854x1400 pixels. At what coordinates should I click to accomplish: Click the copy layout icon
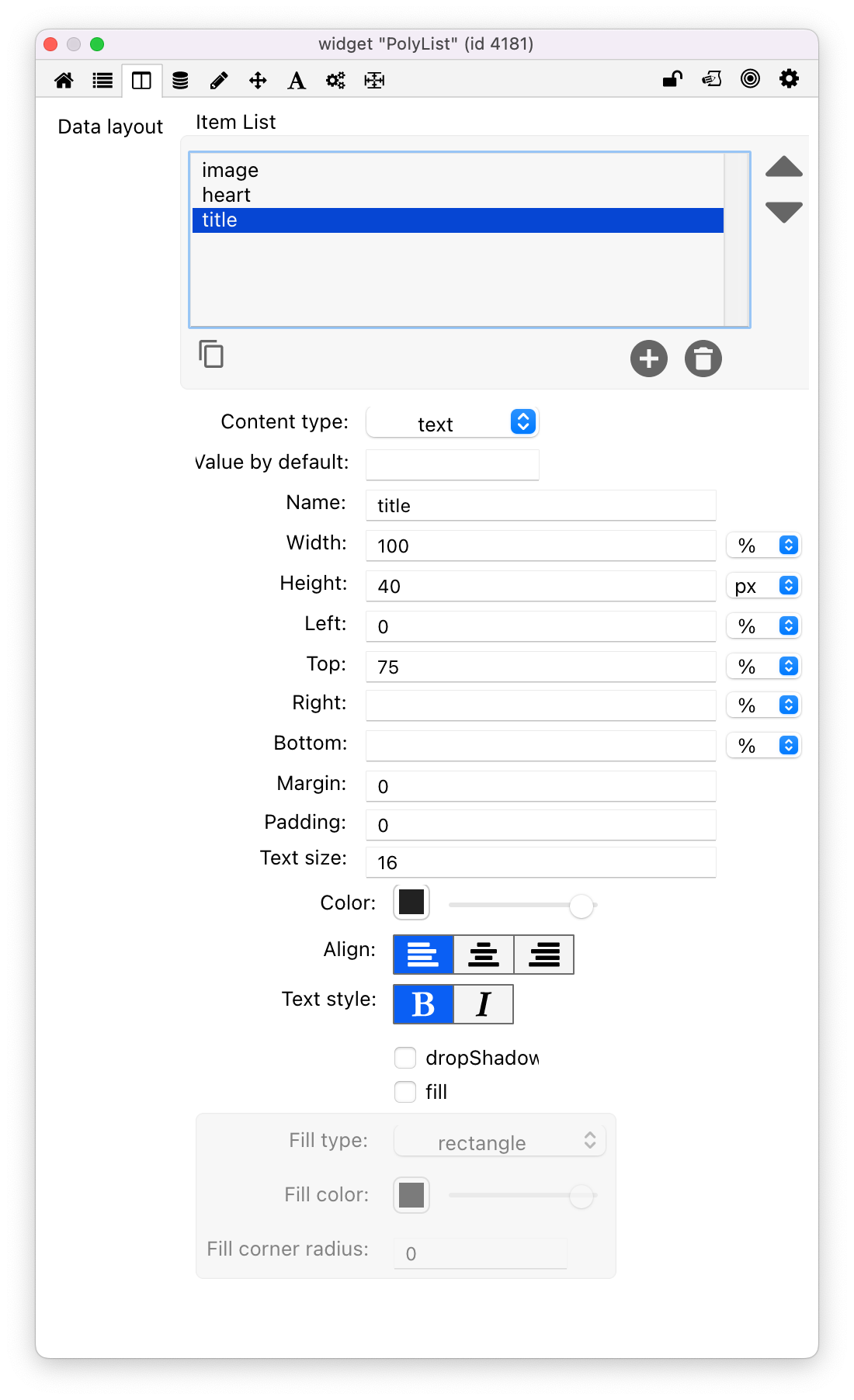(x=211, y=354)
